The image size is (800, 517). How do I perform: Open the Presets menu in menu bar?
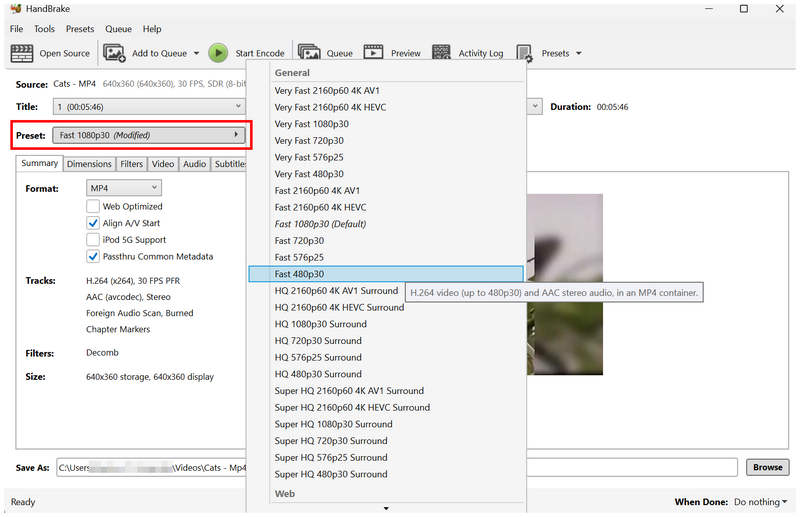80,29
